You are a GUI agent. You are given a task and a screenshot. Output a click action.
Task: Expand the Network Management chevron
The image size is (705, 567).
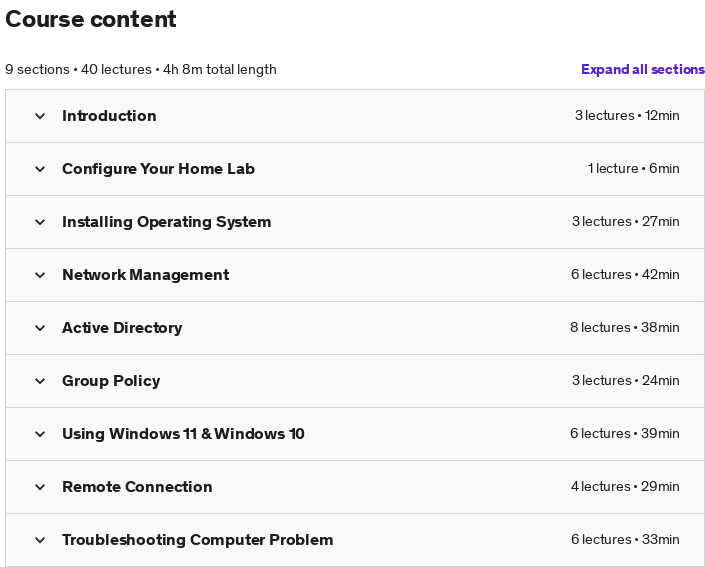(40, 275)
